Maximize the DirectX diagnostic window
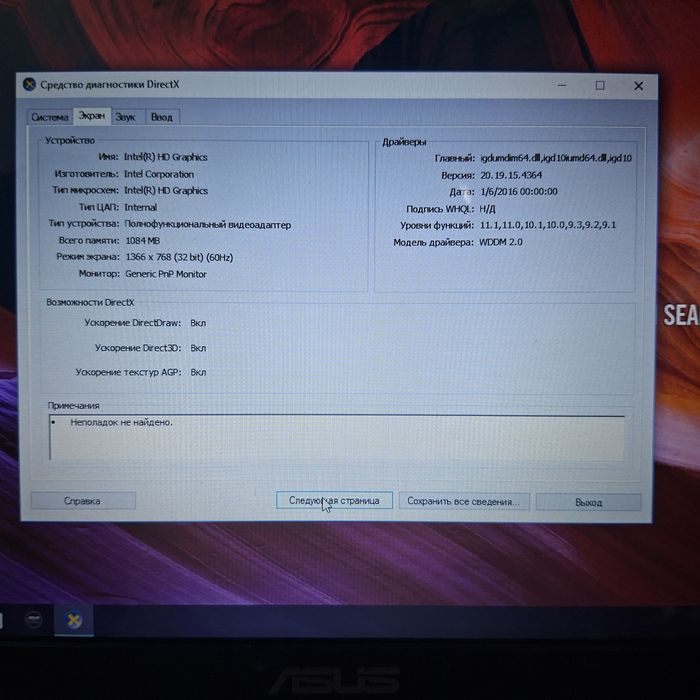 [x=600, y=85]
